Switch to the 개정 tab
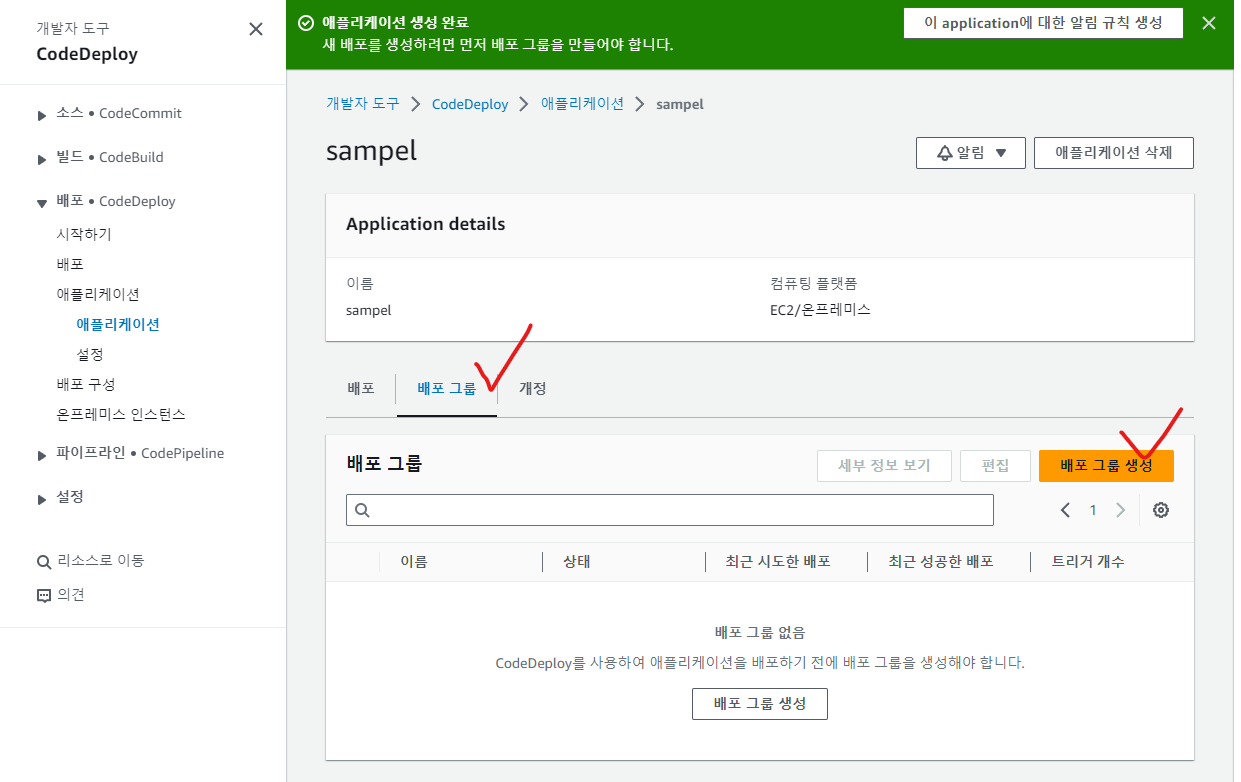 (x=532, y=388)
